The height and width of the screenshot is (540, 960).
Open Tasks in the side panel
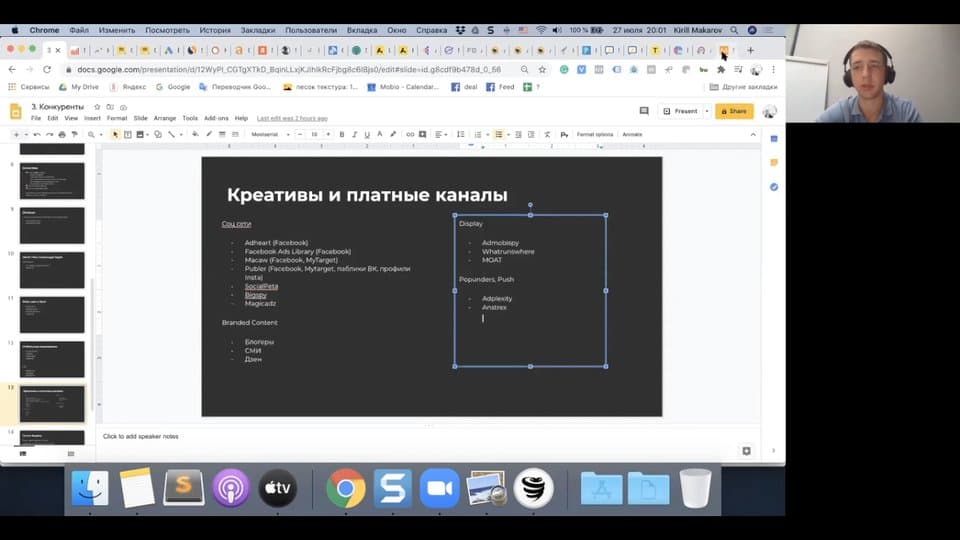pos(774,187)
